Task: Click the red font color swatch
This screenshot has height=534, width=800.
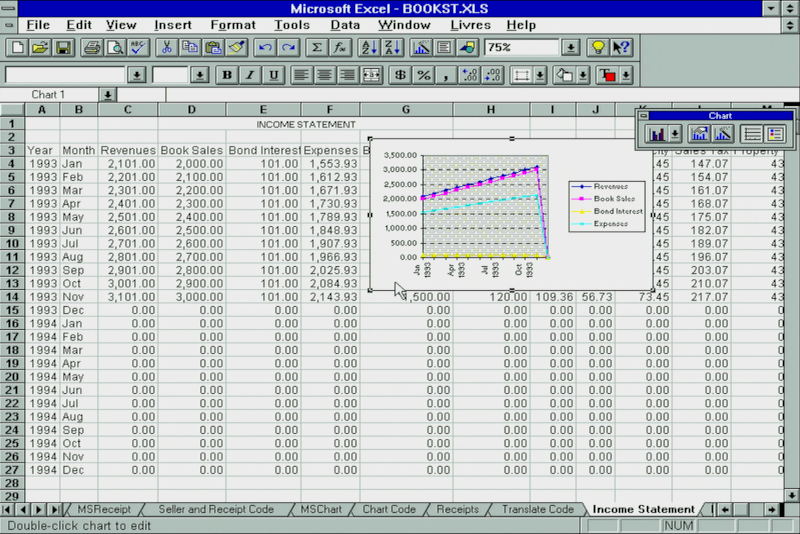Action: click(x=606, y=75)
